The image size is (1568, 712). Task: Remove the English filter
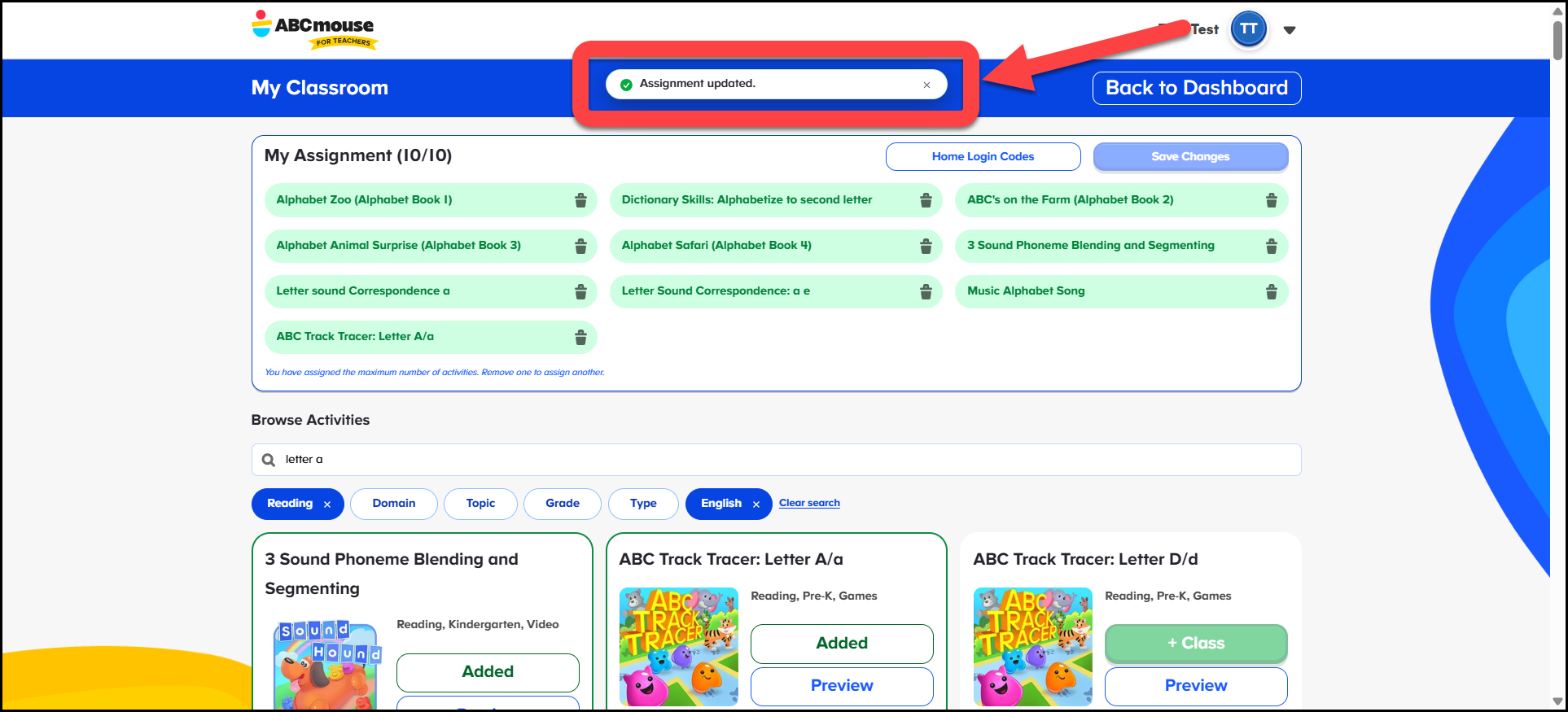756,505
